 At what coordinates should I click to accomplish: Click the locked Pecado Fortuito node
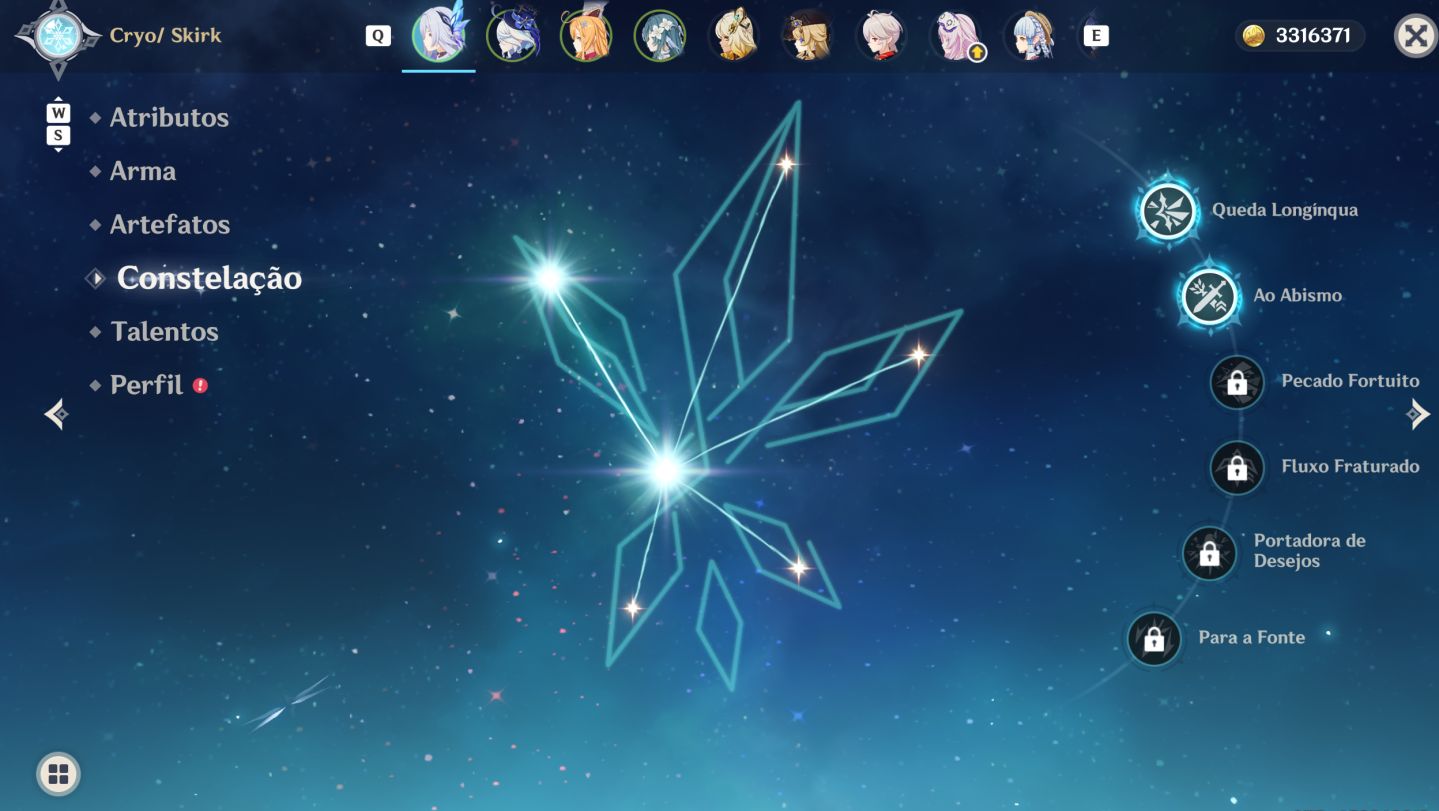coord(1237,382)
